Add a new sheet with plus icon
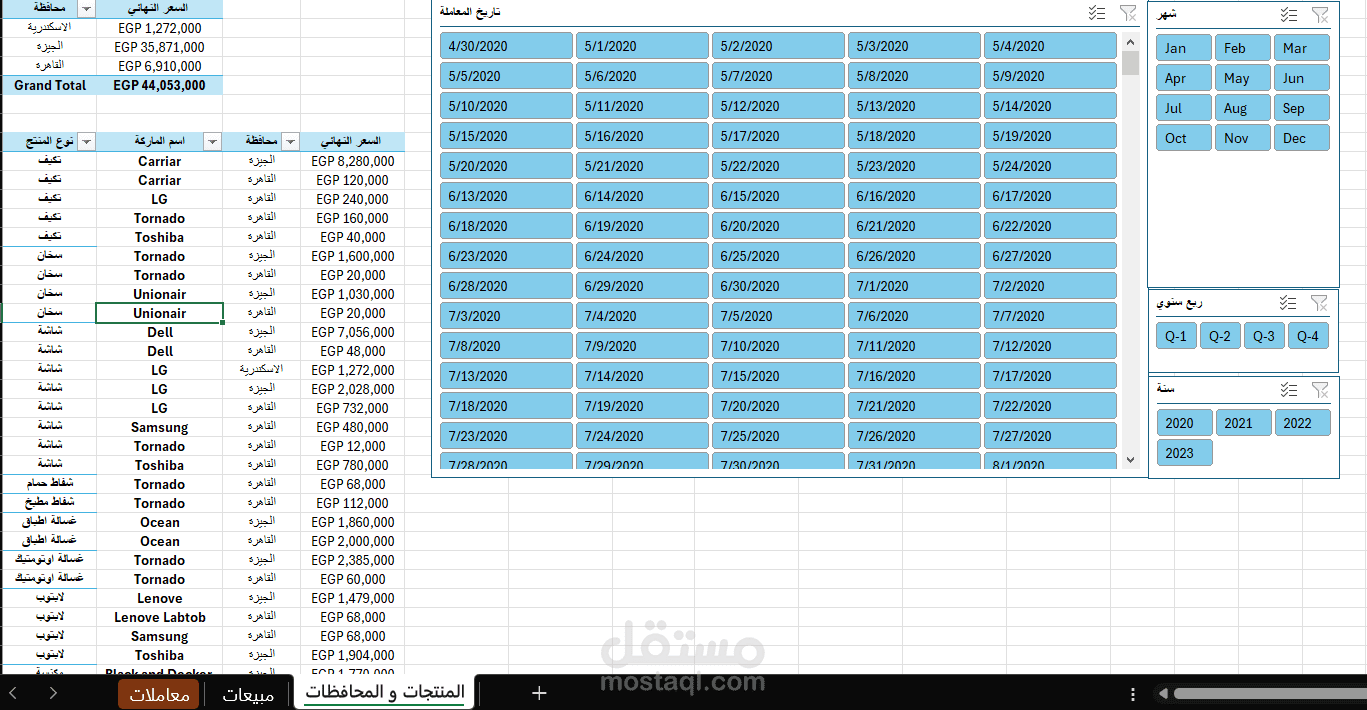 coord(539,692)
